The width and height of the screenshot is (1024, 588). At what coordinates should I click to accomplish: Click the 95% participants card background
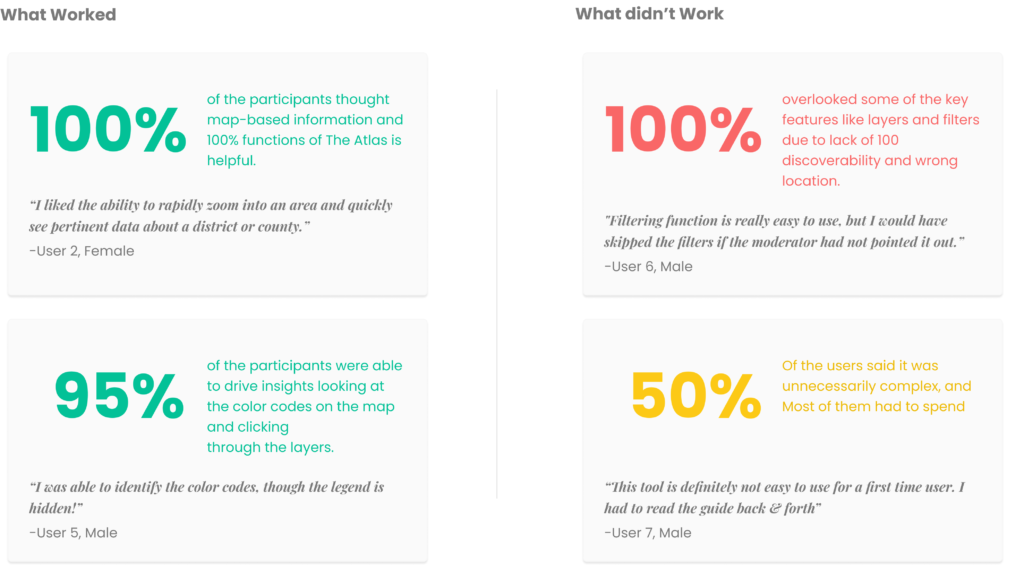pyautogui.click(x=217, y=440)
